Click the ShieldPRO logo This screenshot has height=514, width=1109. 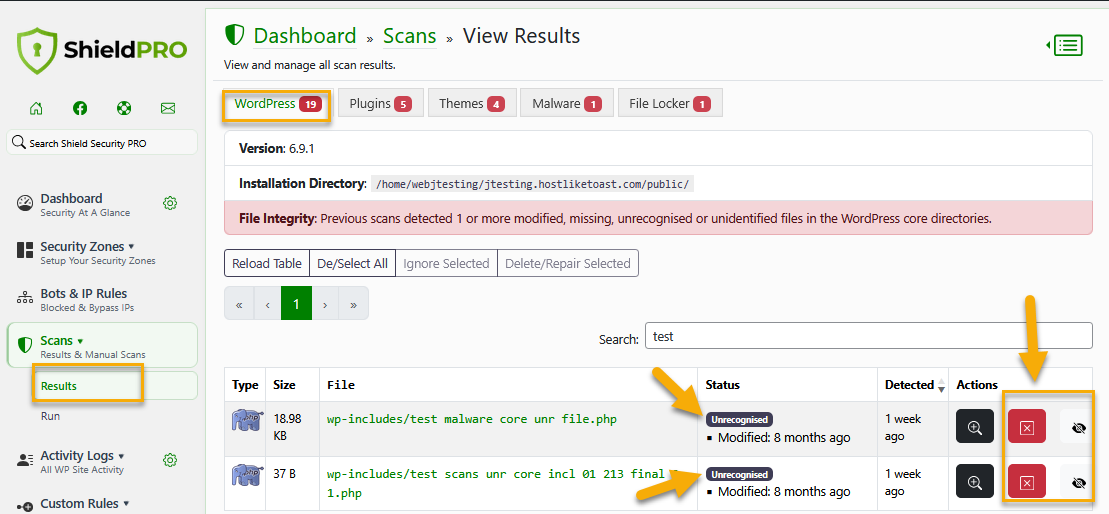click(103, 50)
